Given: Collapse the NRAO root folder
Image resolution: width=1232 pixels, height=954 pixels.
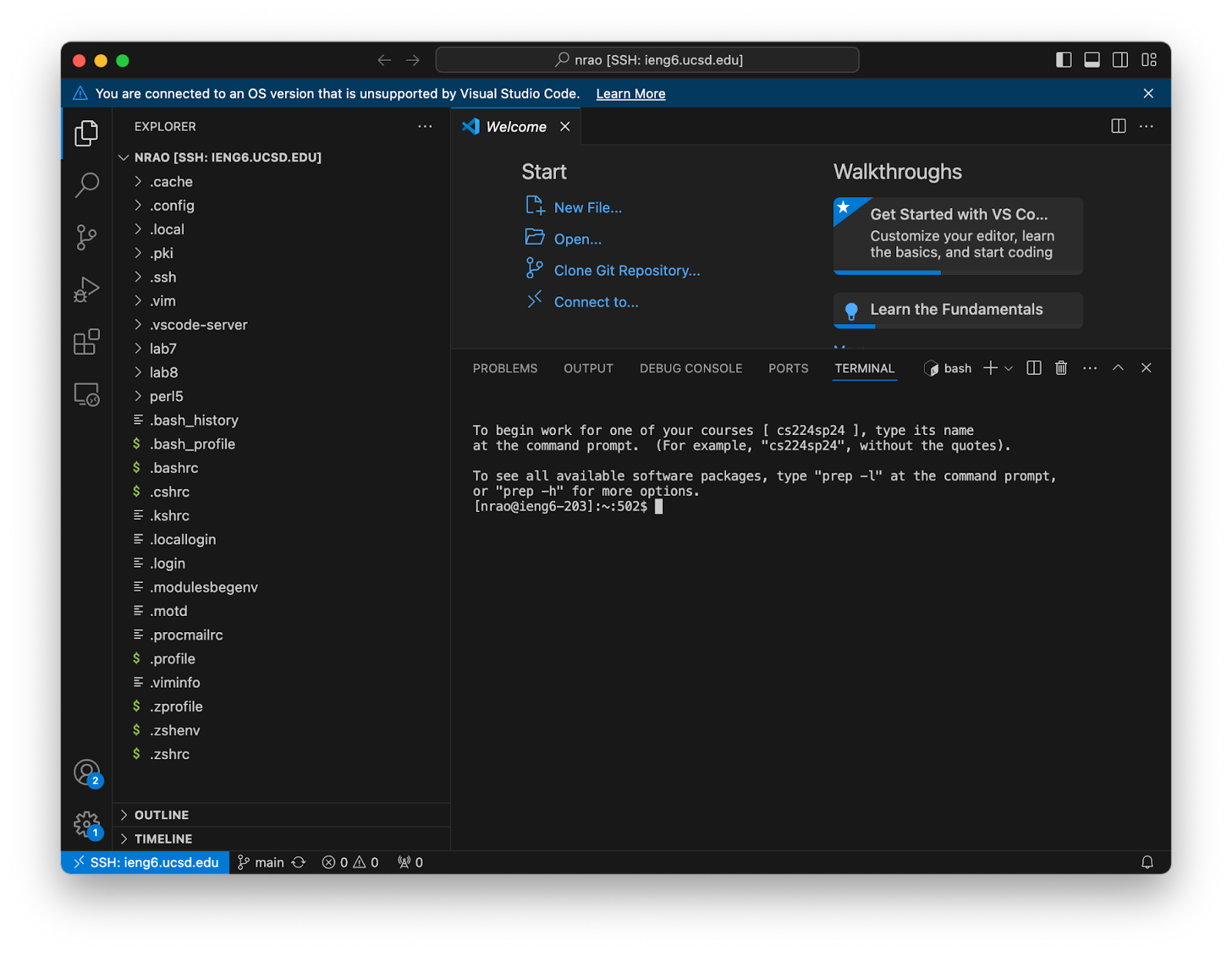Looking at the screenshot, I should pyautogui.click(x=281, y=157).
